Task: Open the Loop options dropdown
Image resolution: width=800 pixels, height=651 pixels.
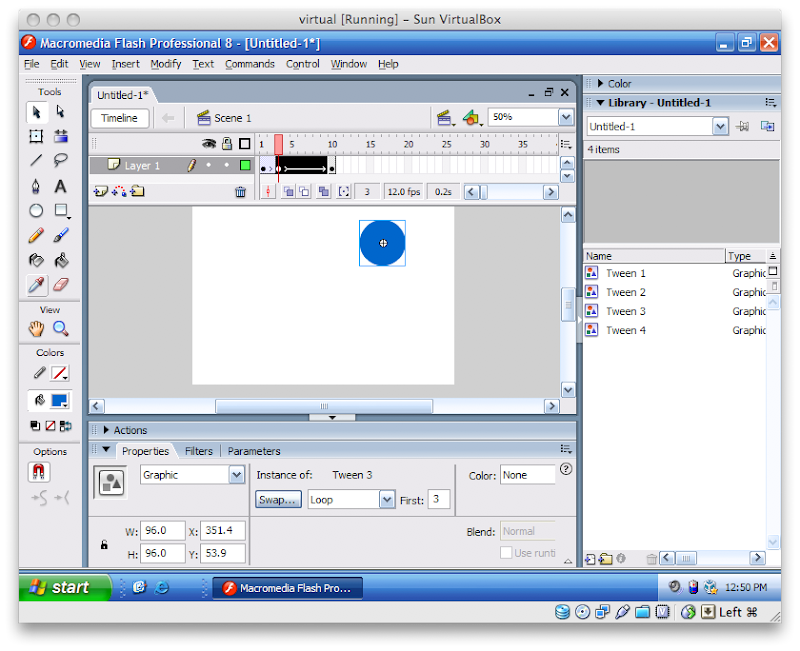Action: (x=387, y=500)
